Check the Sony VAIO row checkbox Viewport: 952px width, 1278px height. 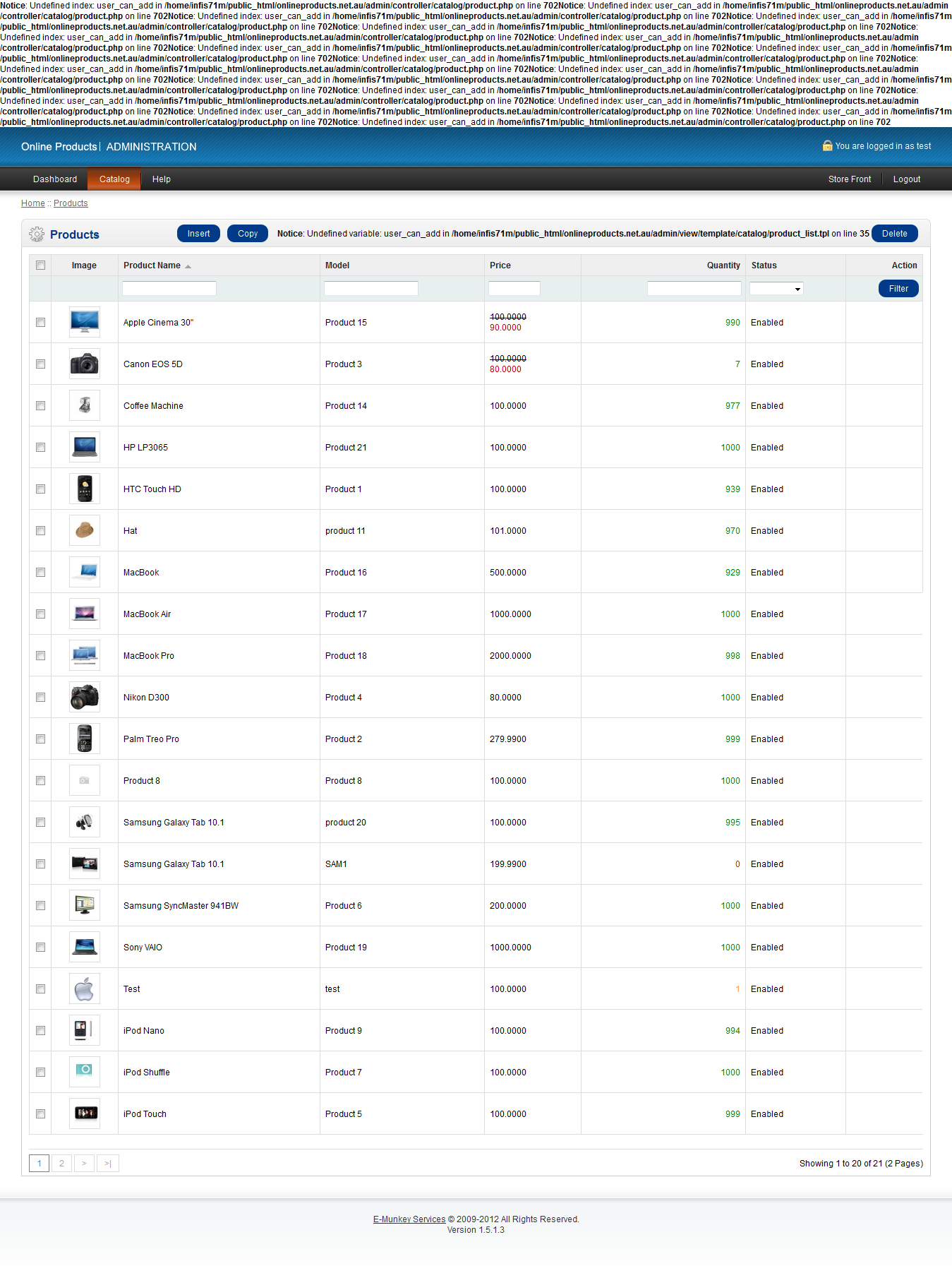(40, 948)
